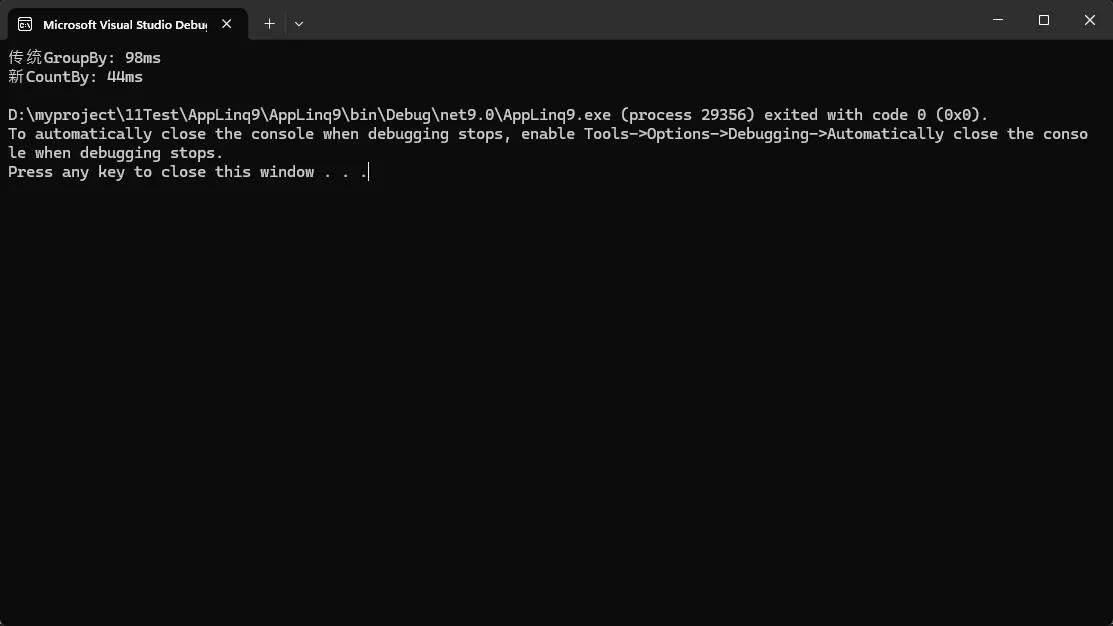Close the Microsoft Visual Studio Debug tab
The height and width of the screenshot is (626, 1113).
pyautogui.click(x=227, y=24)
